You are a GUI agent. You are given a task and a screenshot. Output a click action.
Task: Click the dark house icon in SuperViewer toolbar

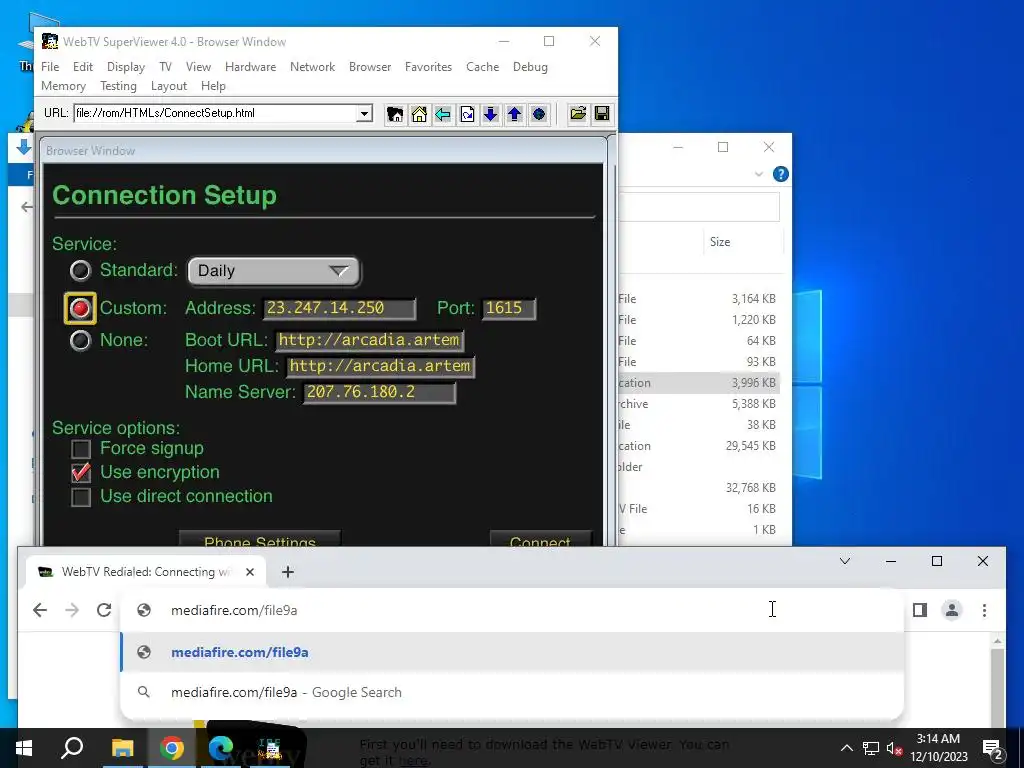tap(395, 114)
